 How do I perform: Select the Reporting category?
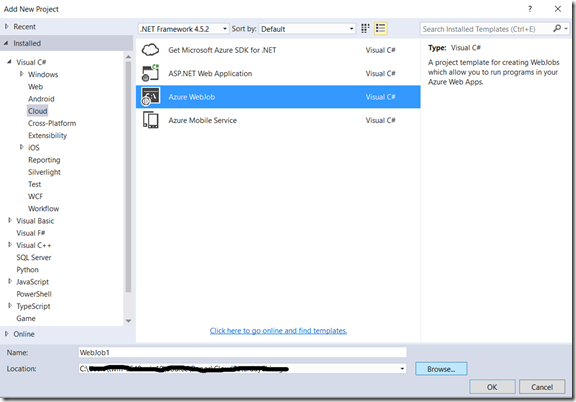click(44, 160)
